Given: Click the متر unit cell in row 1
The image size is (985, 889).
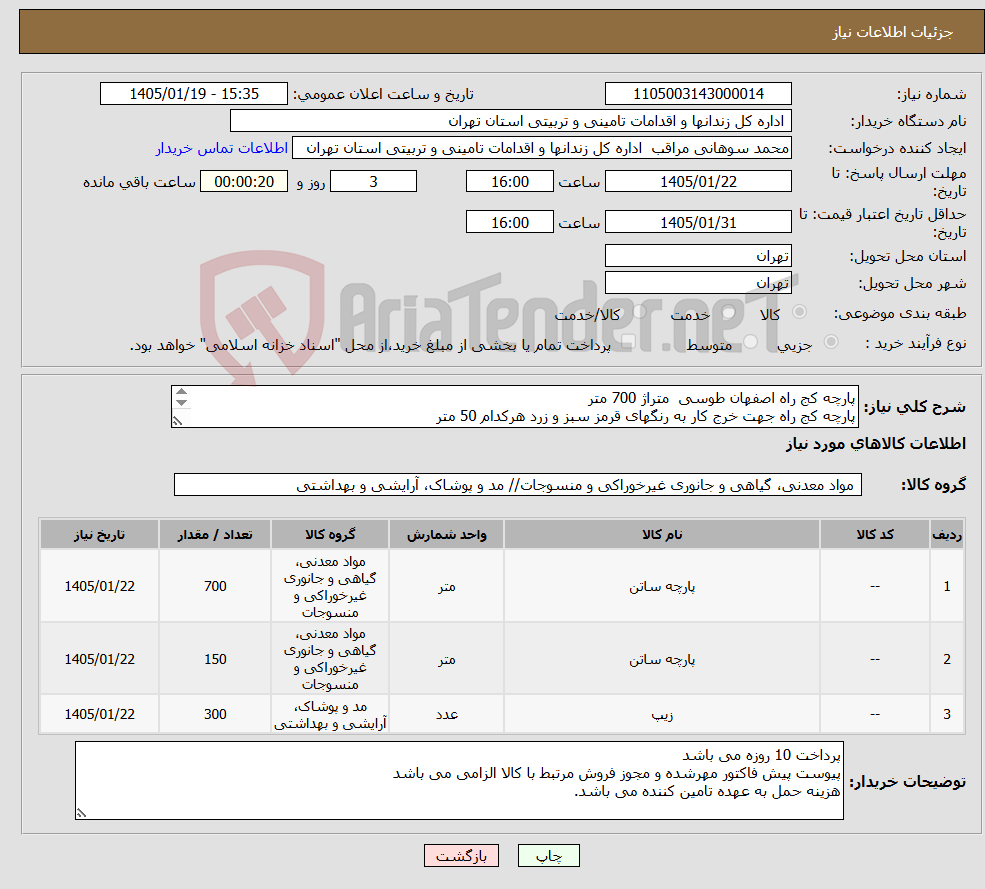Looking at the screenshot, I should click(446, 587).
